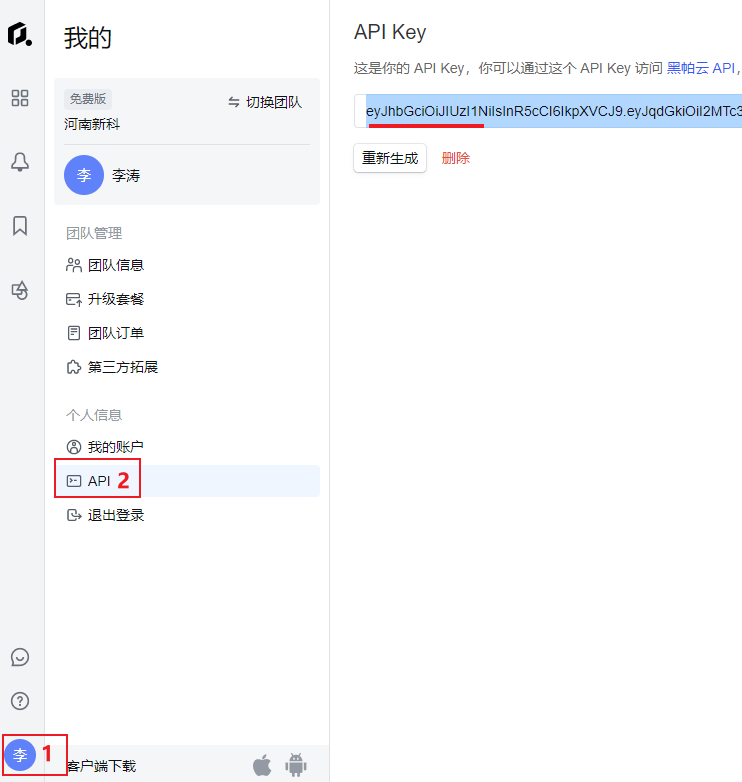Click the bottom-left user avatar 李

pos(20,755)
